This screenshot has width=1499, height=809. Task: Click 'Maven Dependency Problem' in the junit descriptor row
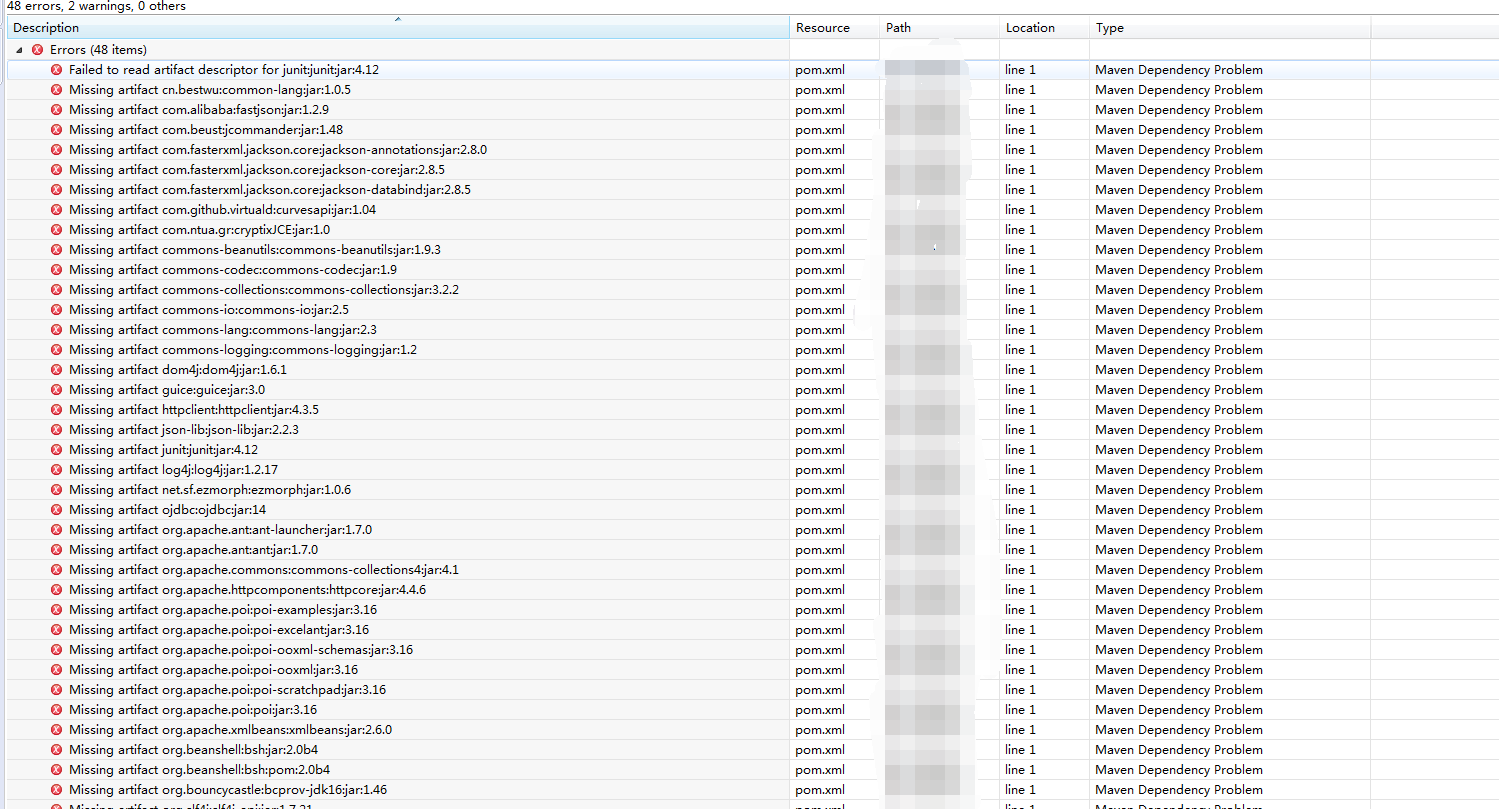tap(1179, 70)
